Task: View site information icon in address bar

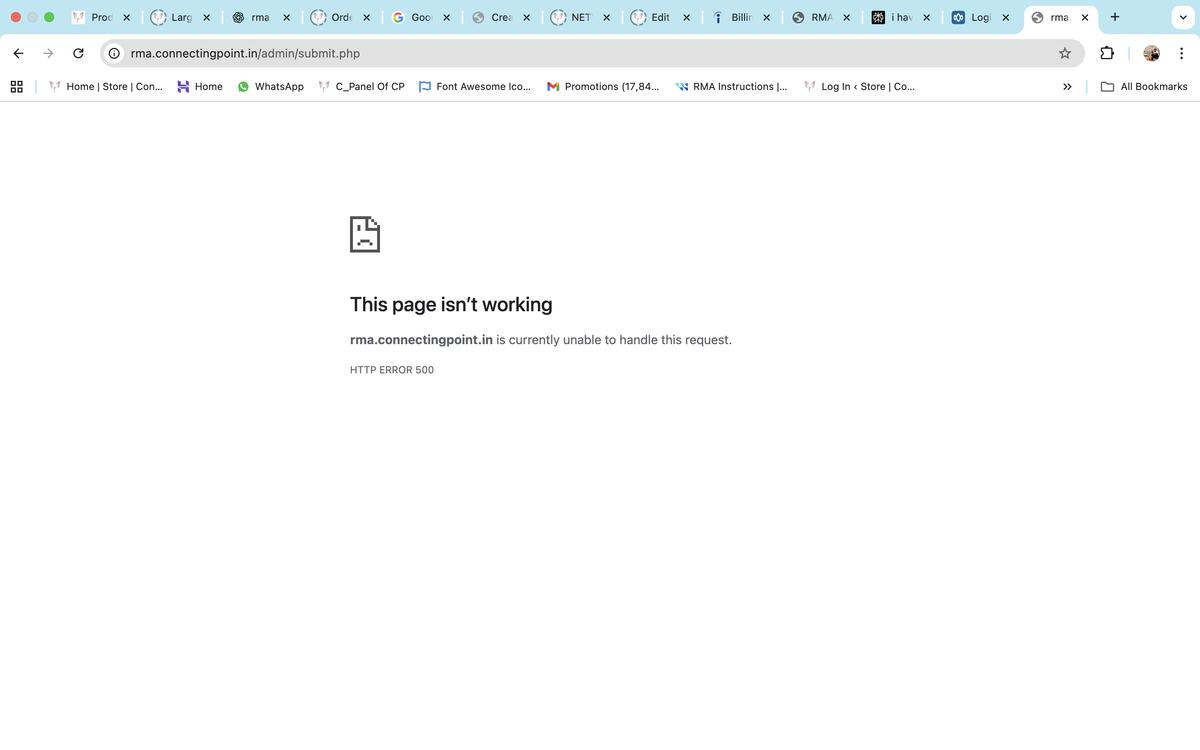Action: (115, 53)
